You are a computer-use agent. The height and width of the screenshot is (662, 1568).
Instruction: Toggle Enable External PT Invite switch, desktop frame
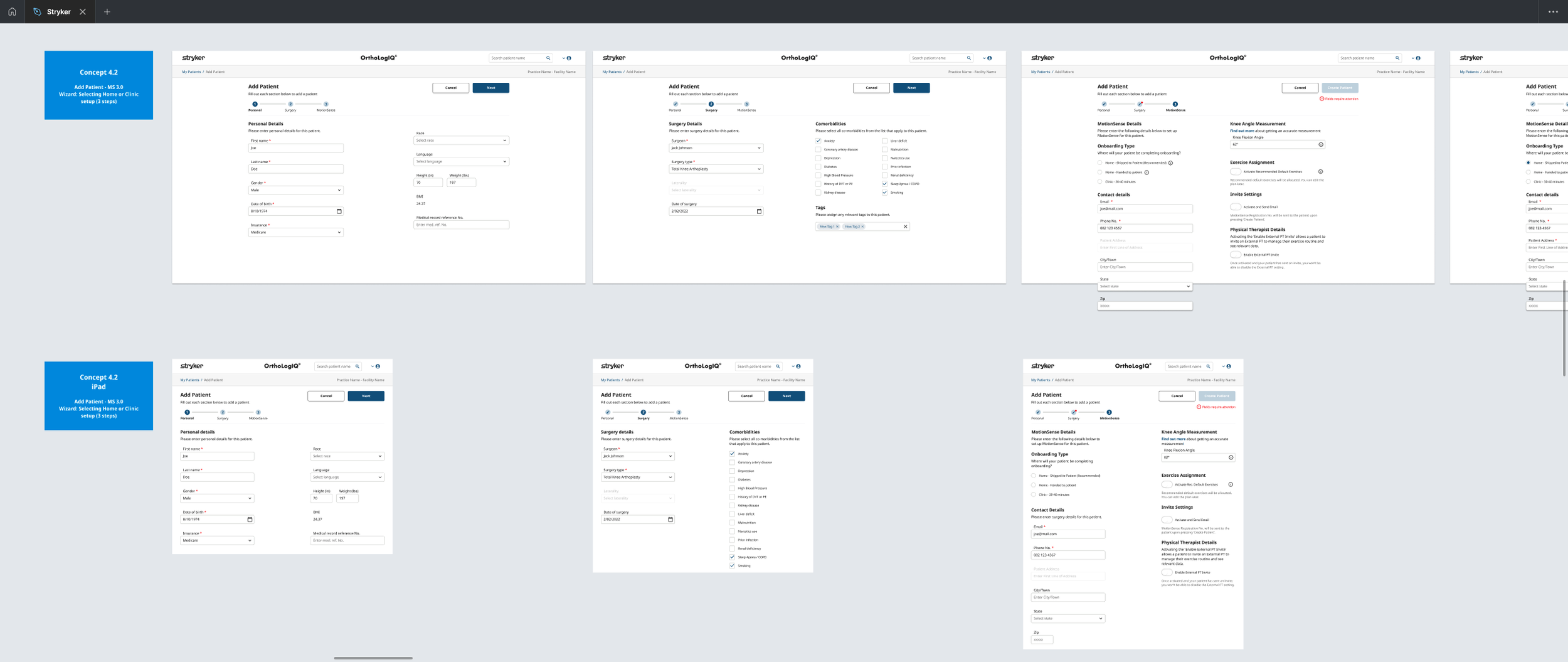click(x=1235, y=255)
